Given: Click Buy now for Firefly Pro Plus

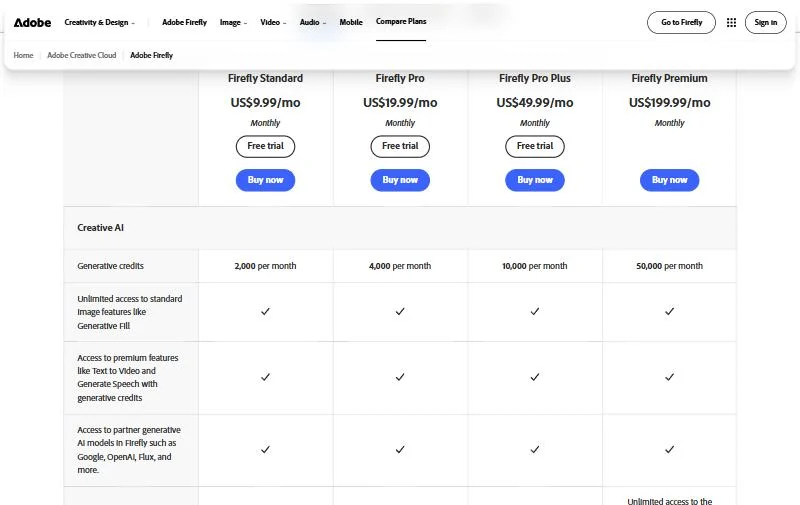Looking at the screenshot, I should [535, 180].
